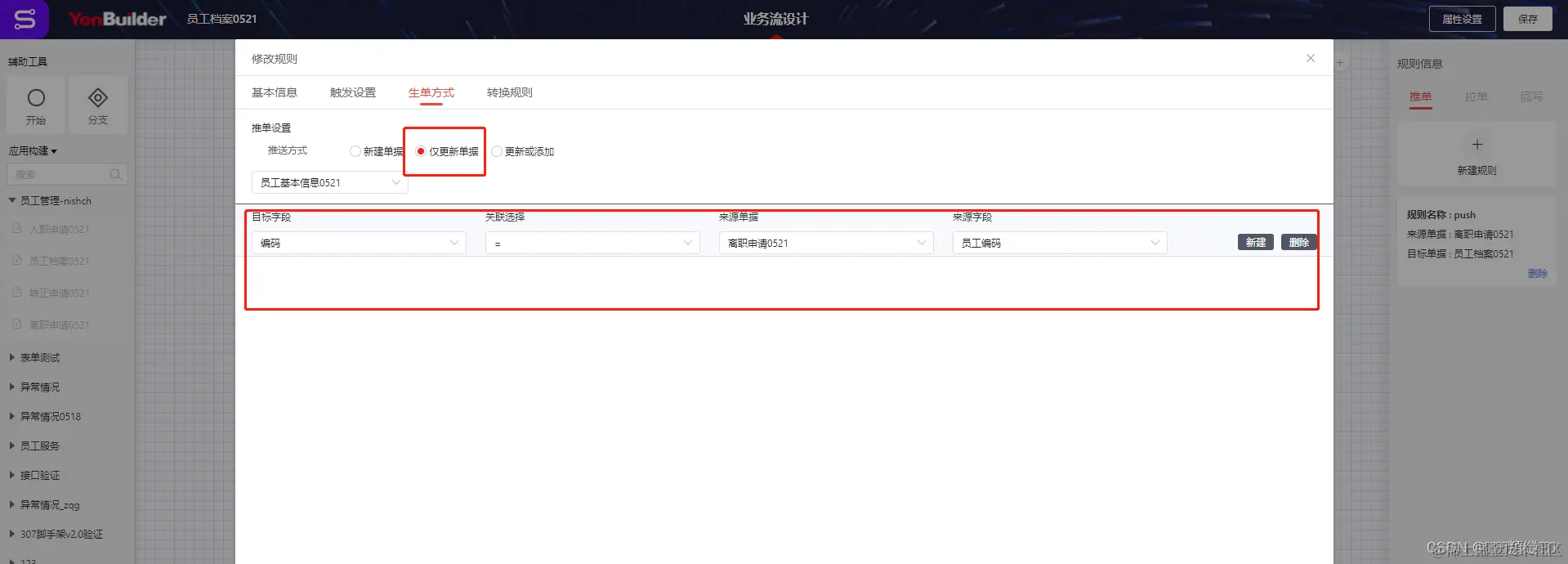Viewport: 1568px width, 564px height.
Task: Switch to the 推单 tab in 规则信息
Action: [1421, 96]
